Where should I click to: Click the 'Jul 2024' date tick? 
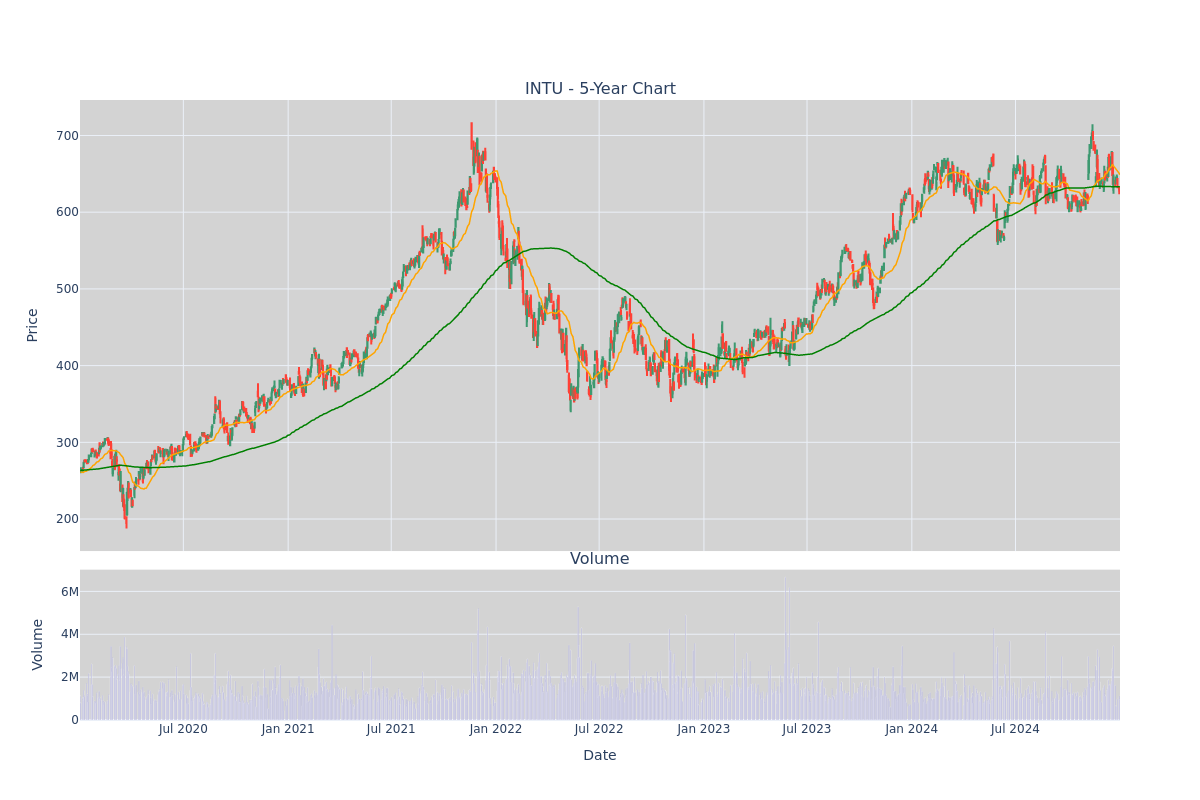(x=1015, y=730)
